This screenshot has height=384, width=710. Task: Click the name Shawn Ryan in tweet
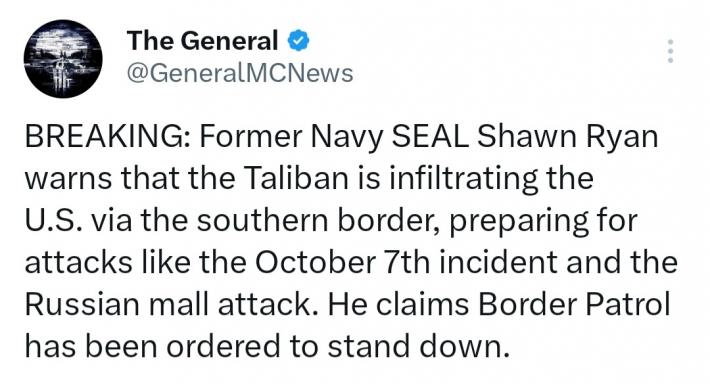(x=568, y=137)
